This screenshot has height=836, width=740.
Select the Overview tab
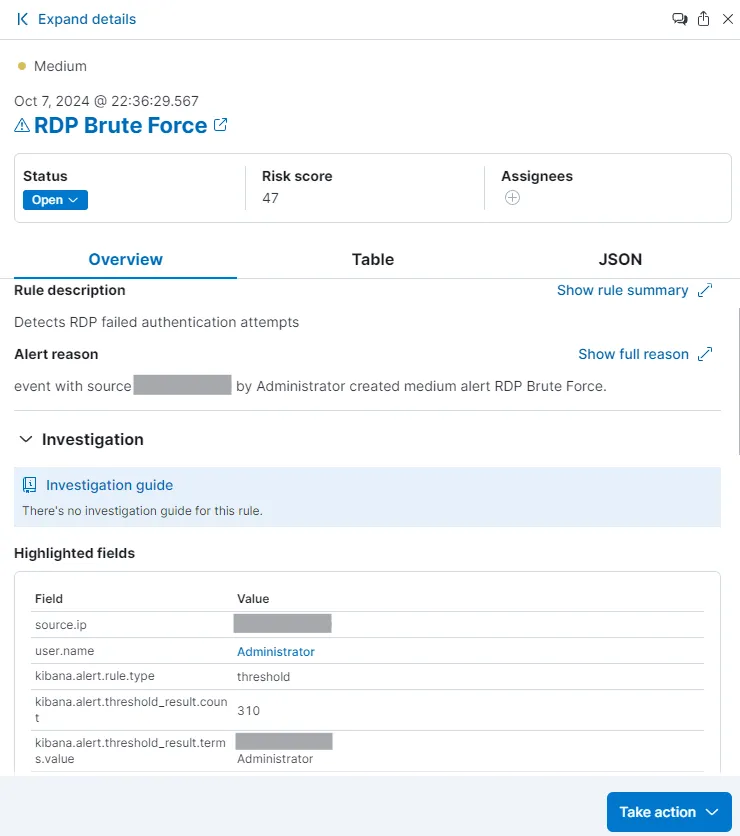tap(125, 259)
